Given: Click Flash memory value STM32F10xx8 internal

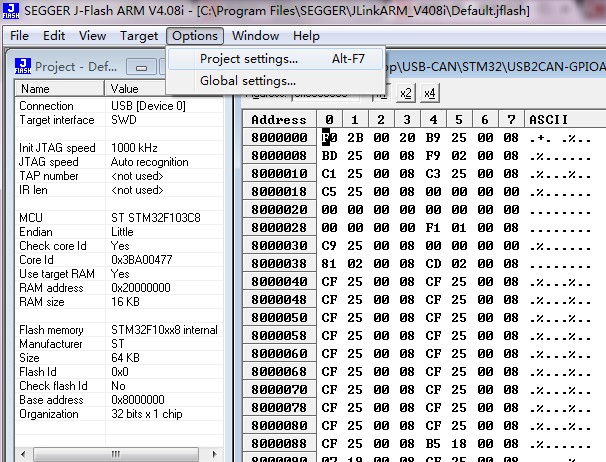Looking at the screenshot, I should click(164, 330).
